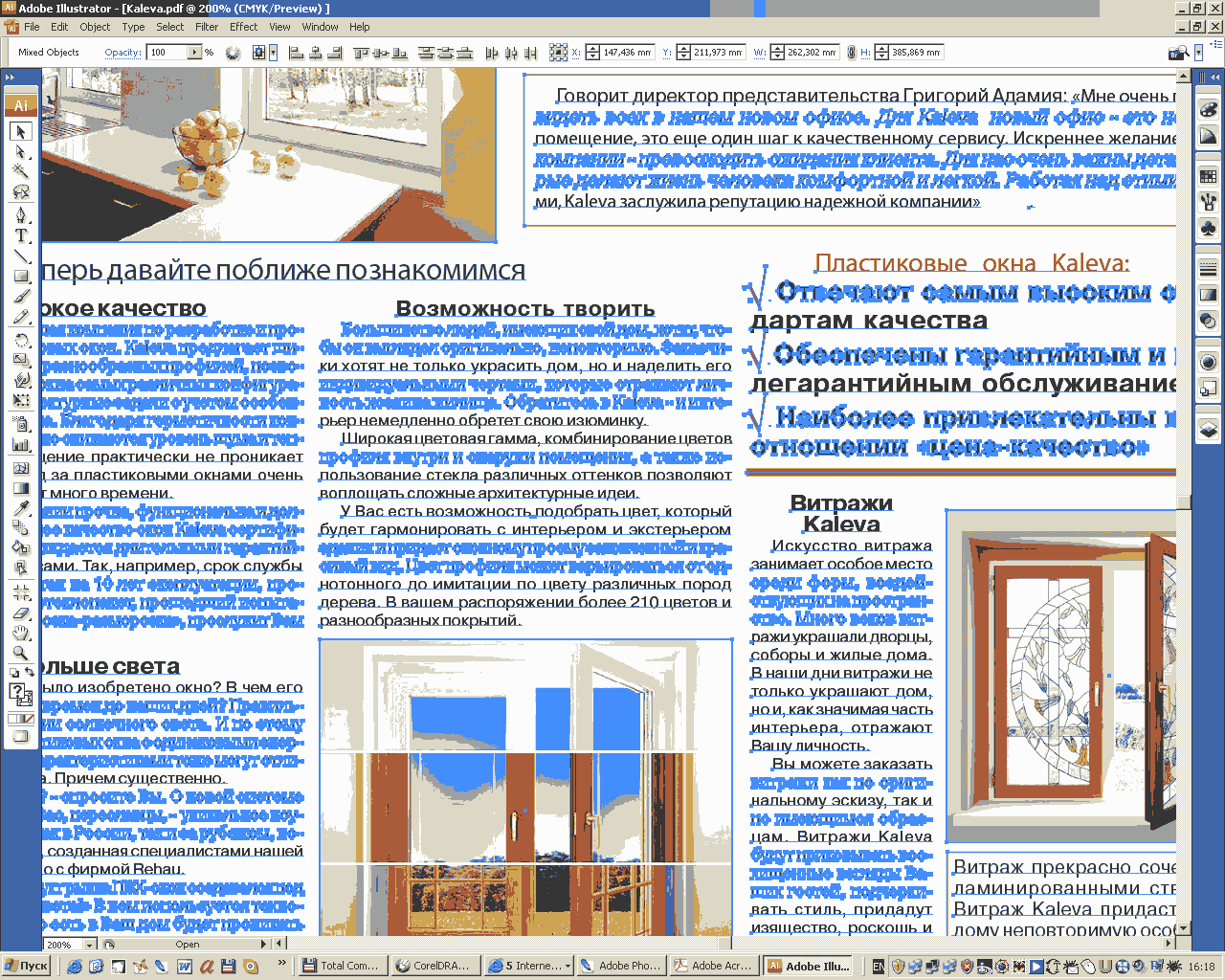Select the Selection (black arrow) tool
This screenshot has height=980, width=1225.
[x=21, y=131]
